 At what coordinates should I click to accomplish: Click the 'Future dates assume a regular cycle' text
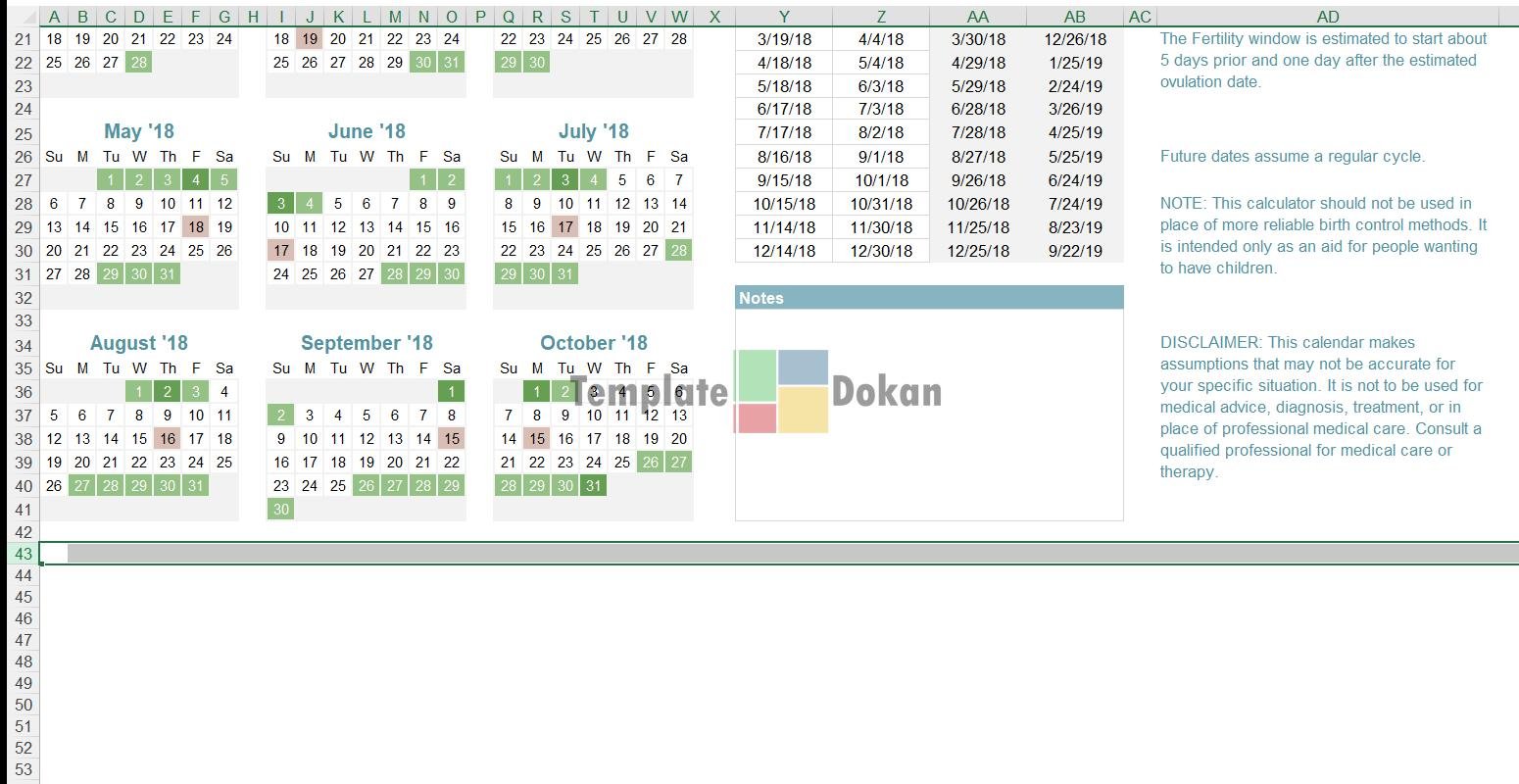coord(1292,157)
